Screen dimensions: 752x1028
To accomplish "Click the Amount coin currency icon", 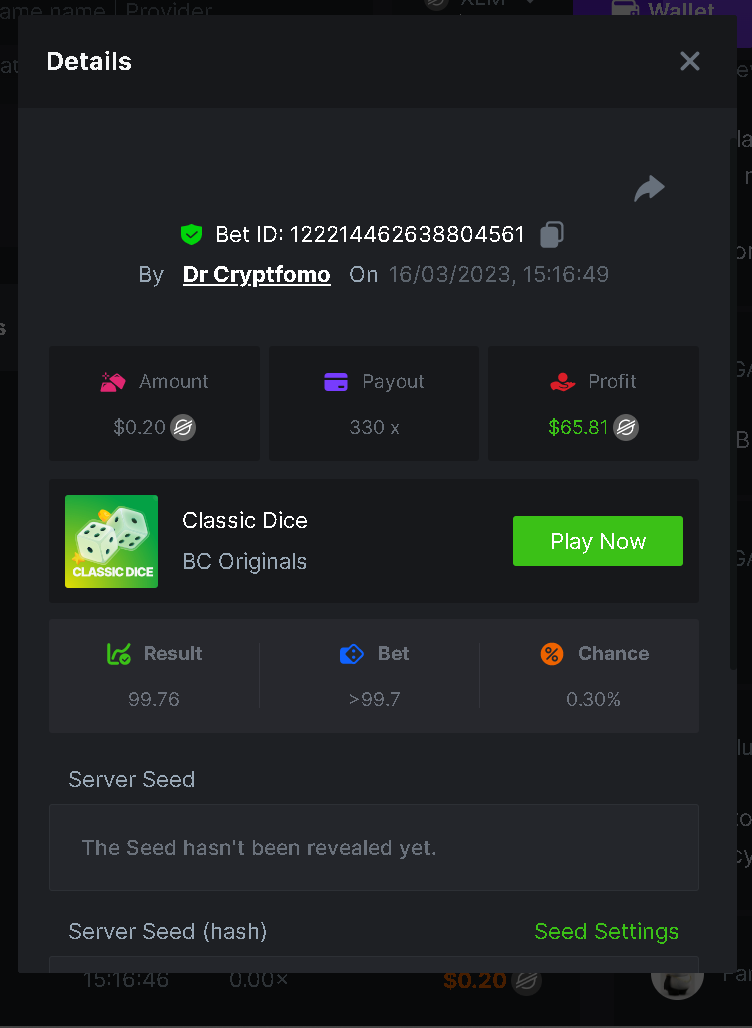I will 183,428.
